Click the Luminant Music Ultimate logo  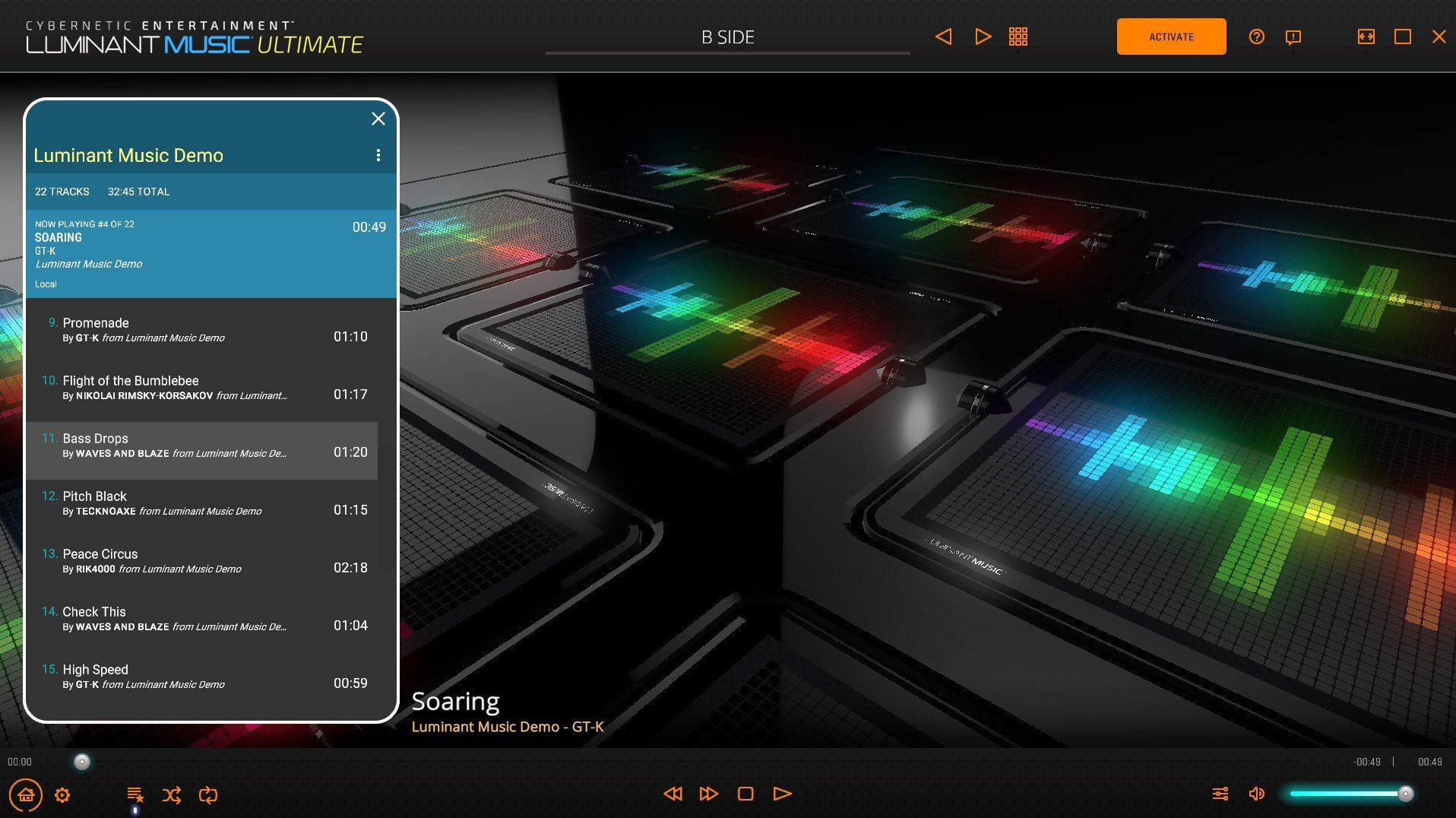coord(195,37)
